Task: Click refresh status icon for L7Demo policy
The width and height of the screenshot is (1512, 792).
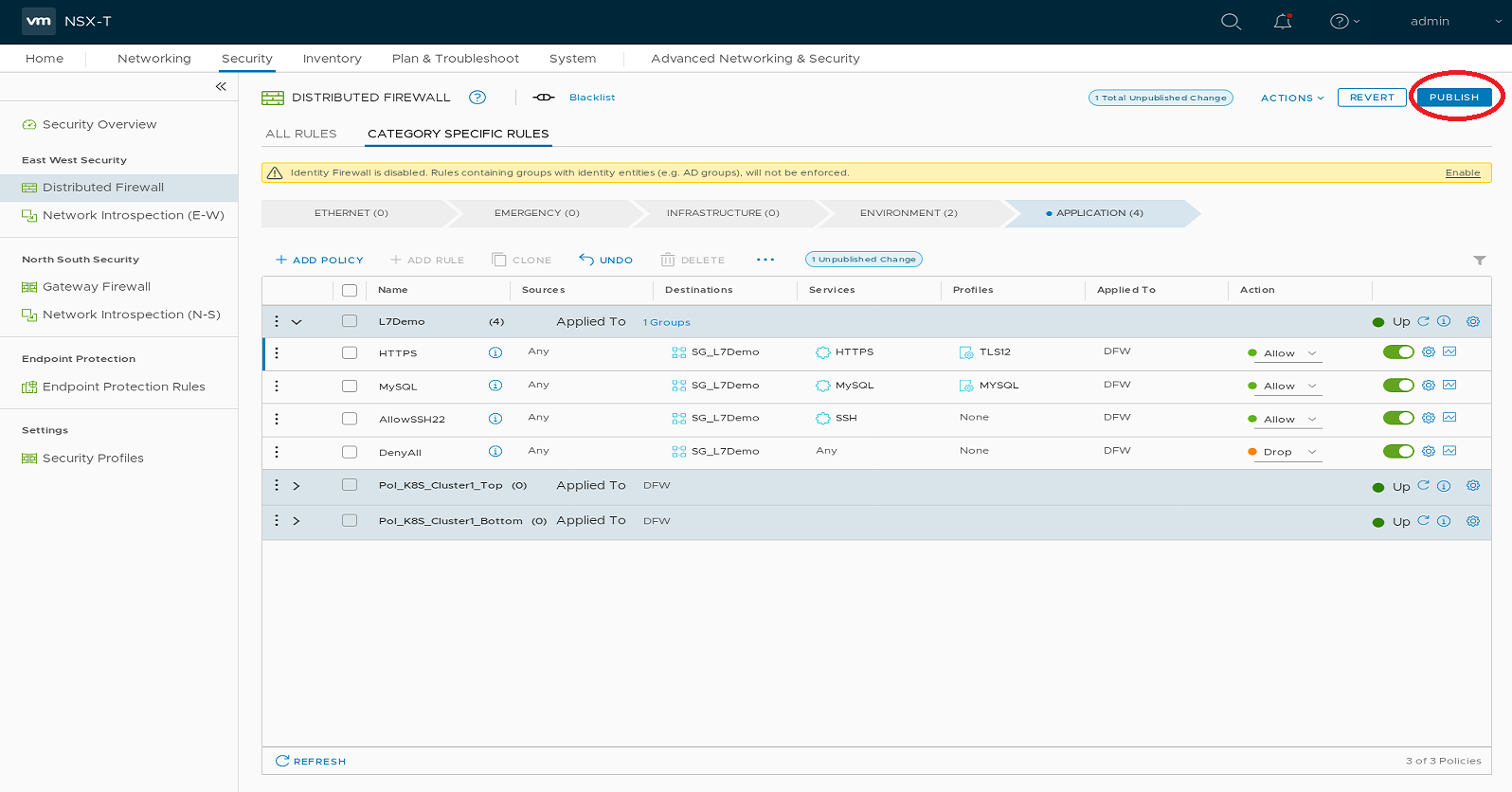Action: tap(1423, 321)
